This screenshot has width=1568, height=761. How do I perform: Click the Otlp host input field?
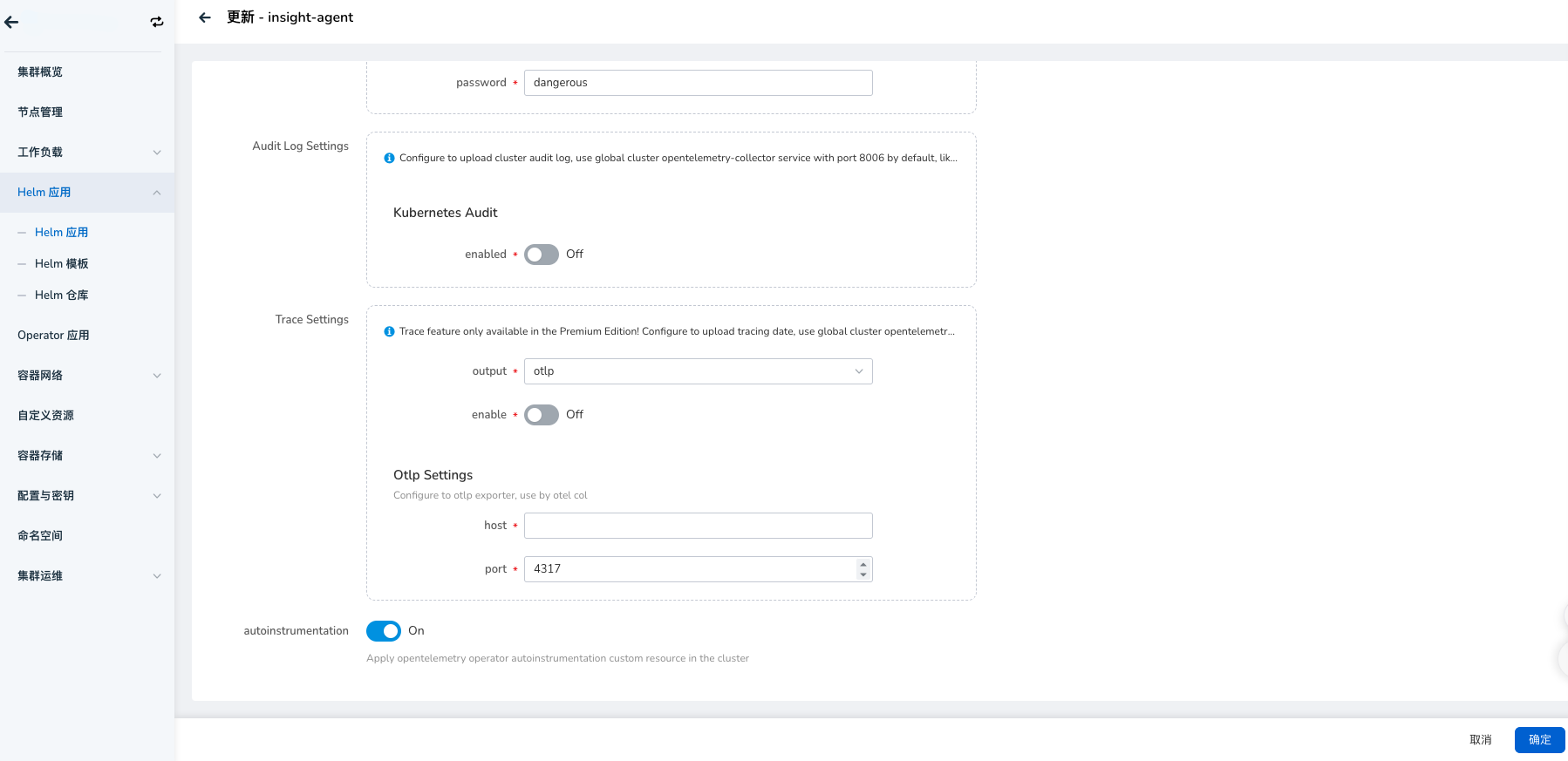coord(698,526)
